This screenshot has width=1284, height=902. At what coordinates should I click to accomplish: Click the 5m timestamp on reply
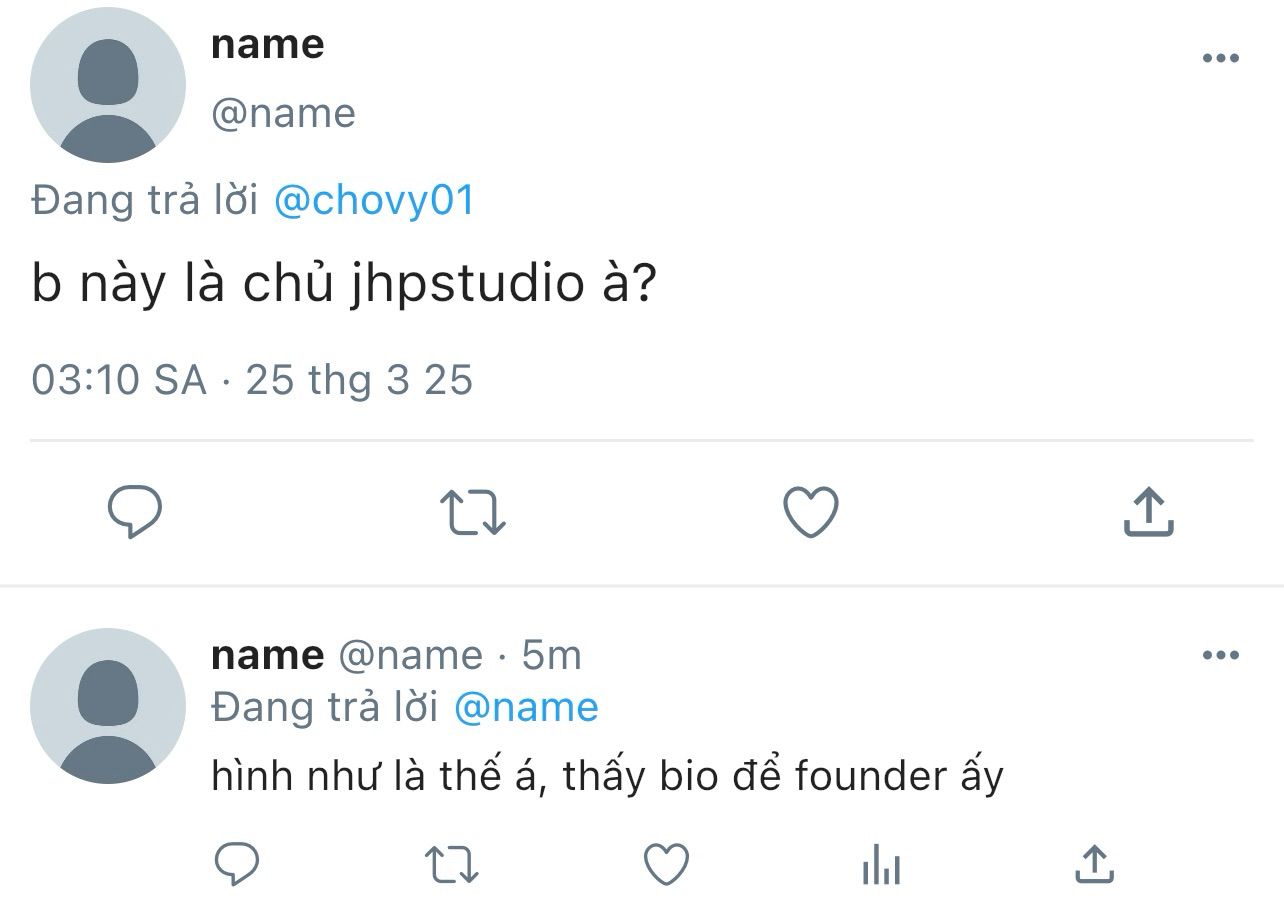pos(551,656)
